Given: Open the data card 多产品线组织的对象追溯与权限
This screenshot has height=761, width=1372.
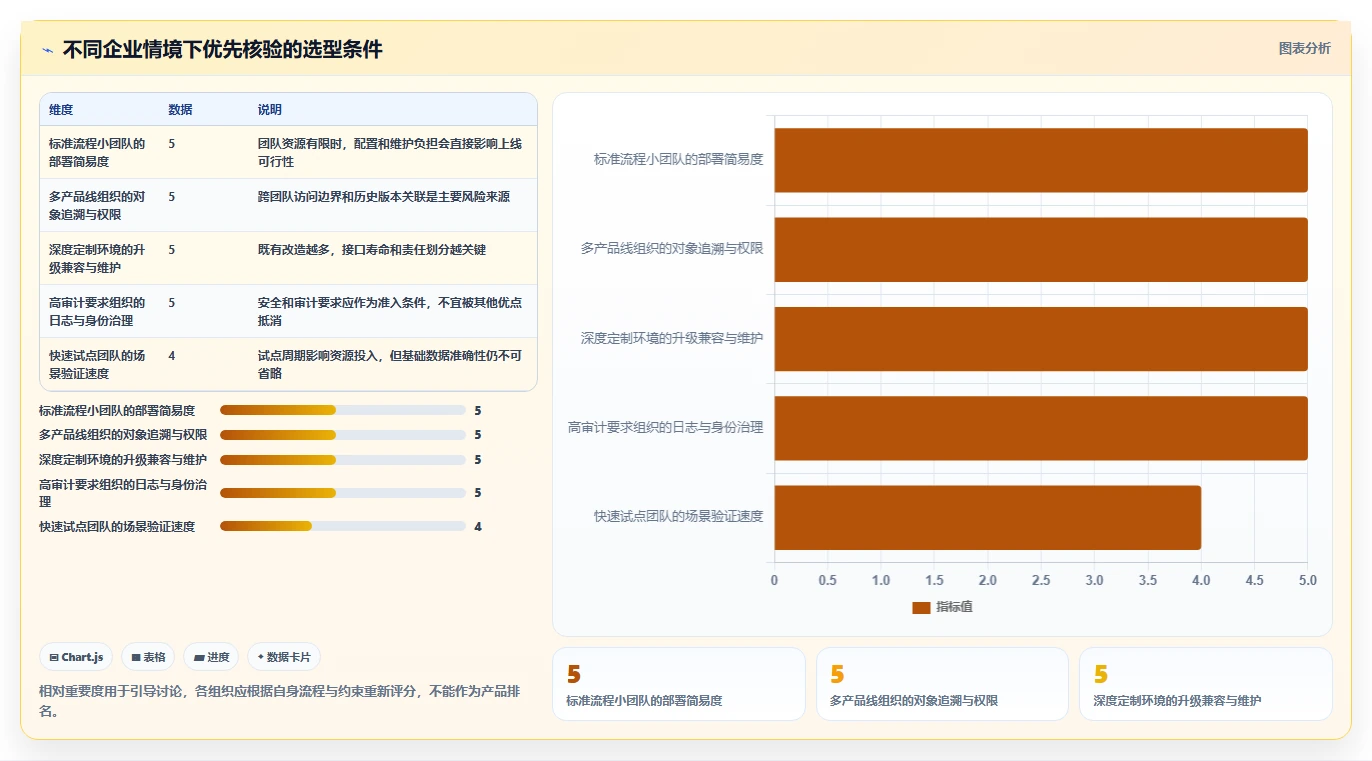Looking at the screenshot, I should pos(942,684).
